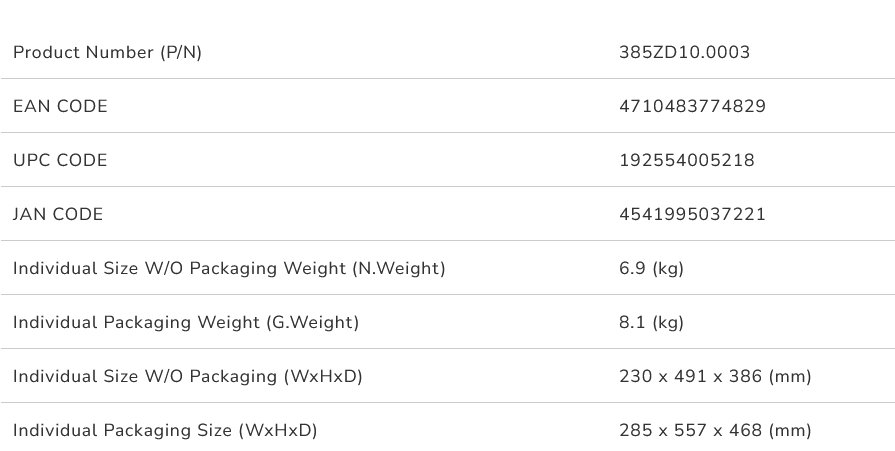
Task: Select the UPC code value 192554005218
Action: [687, 160]
